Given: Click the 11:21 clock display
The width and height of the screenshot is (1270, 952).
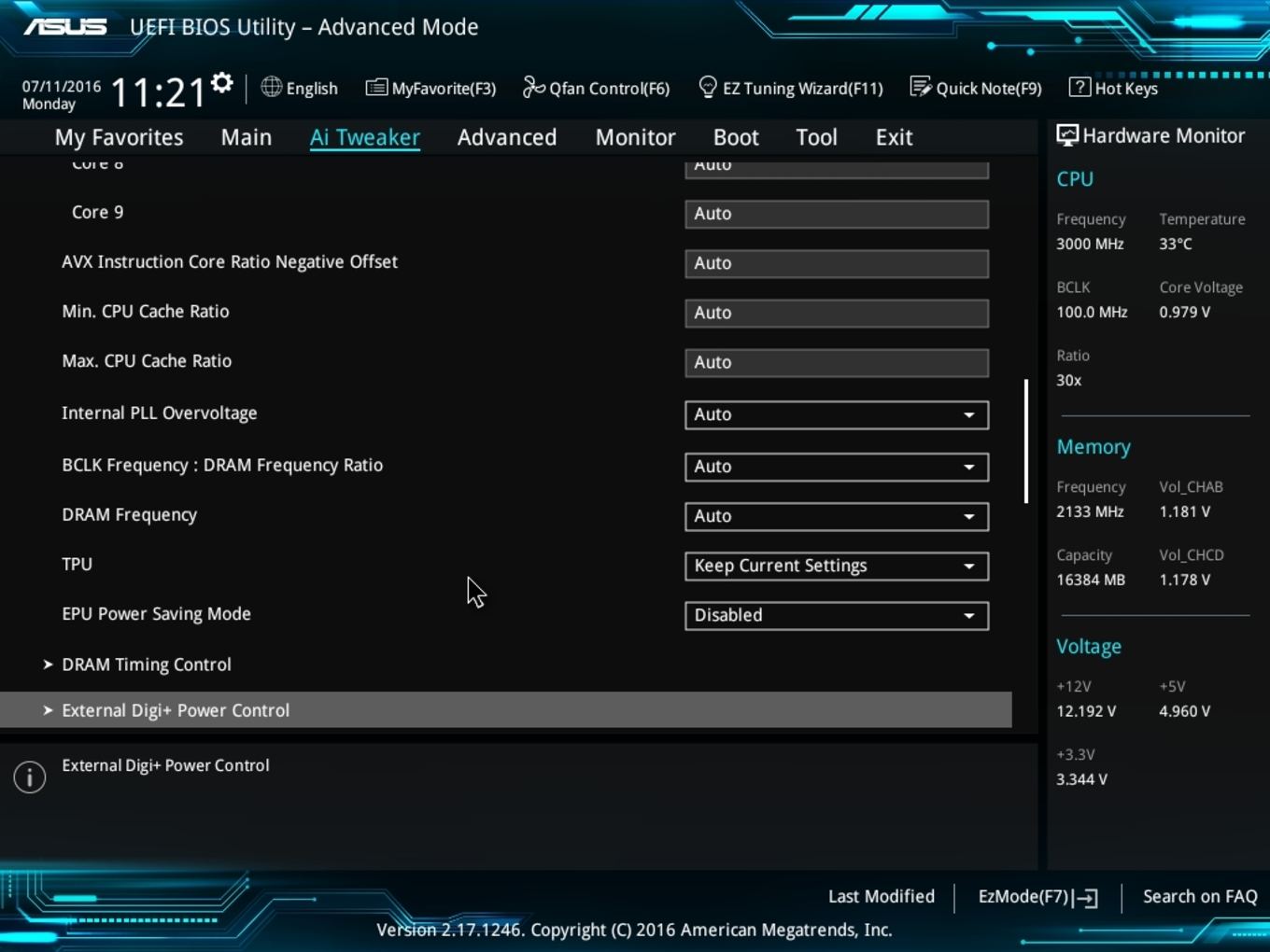Looking at the screenshot, I should click(x=158, y=92).
